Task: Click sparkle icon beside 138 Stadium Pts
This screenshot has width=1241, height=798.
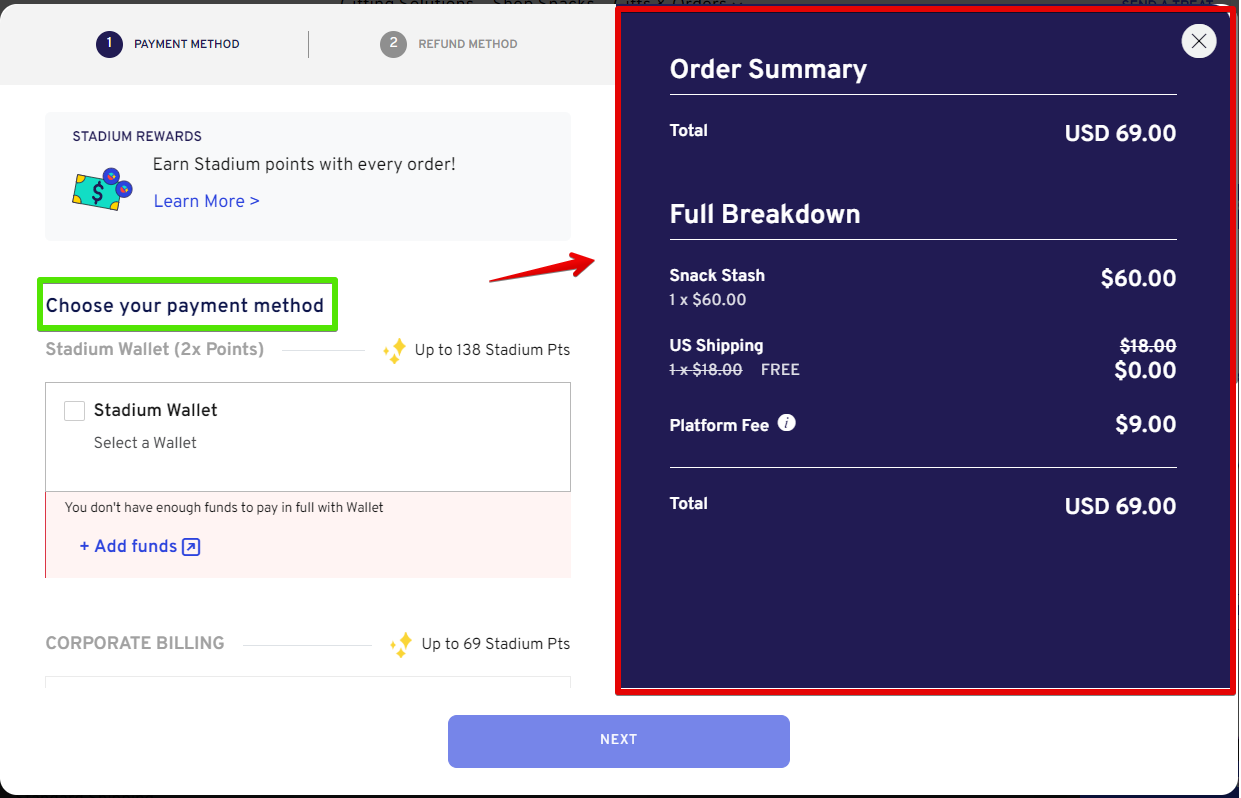Action: tap(395, 351)
